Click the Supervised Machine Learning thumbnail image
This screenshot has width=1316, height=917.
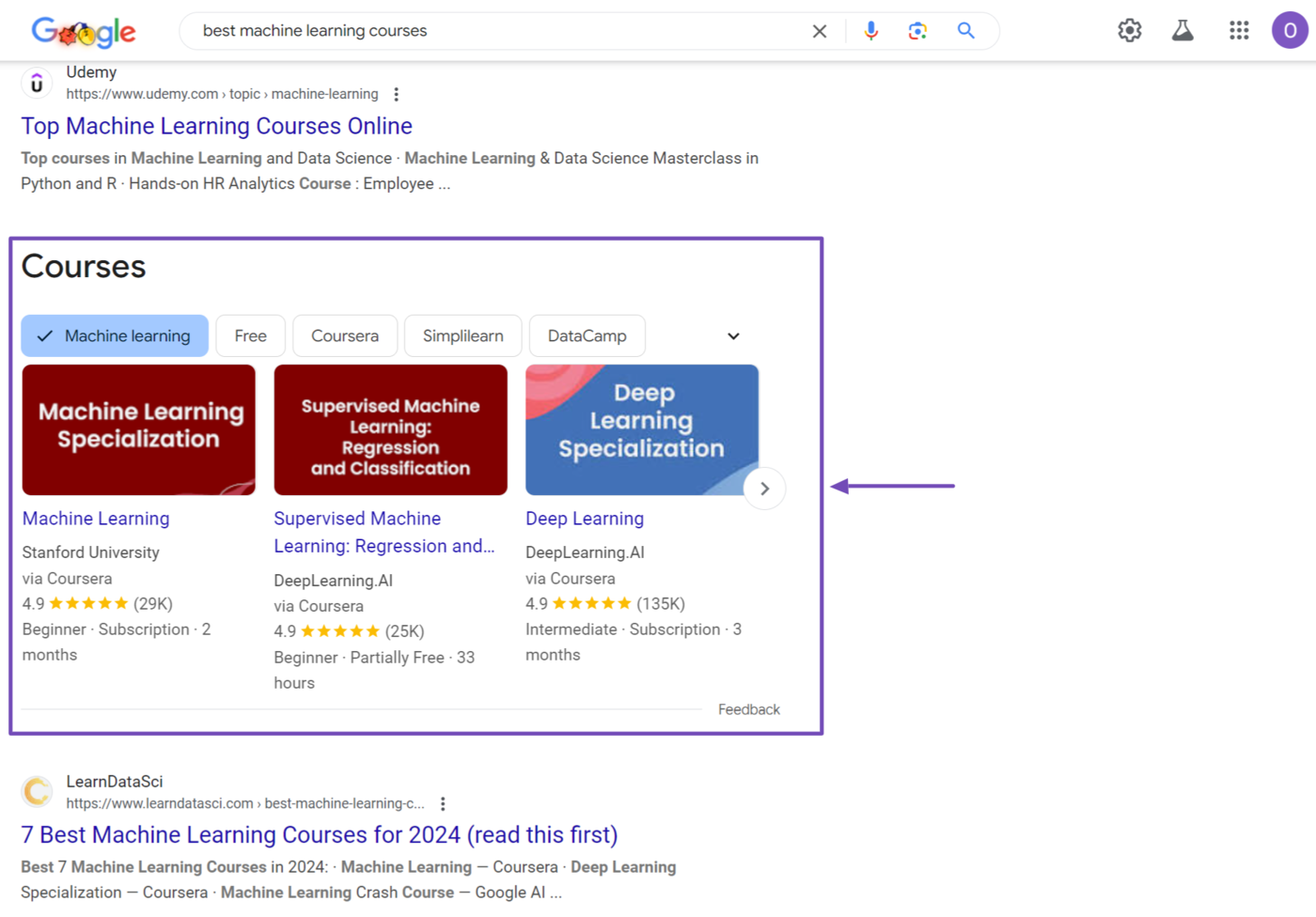(391, 429)
